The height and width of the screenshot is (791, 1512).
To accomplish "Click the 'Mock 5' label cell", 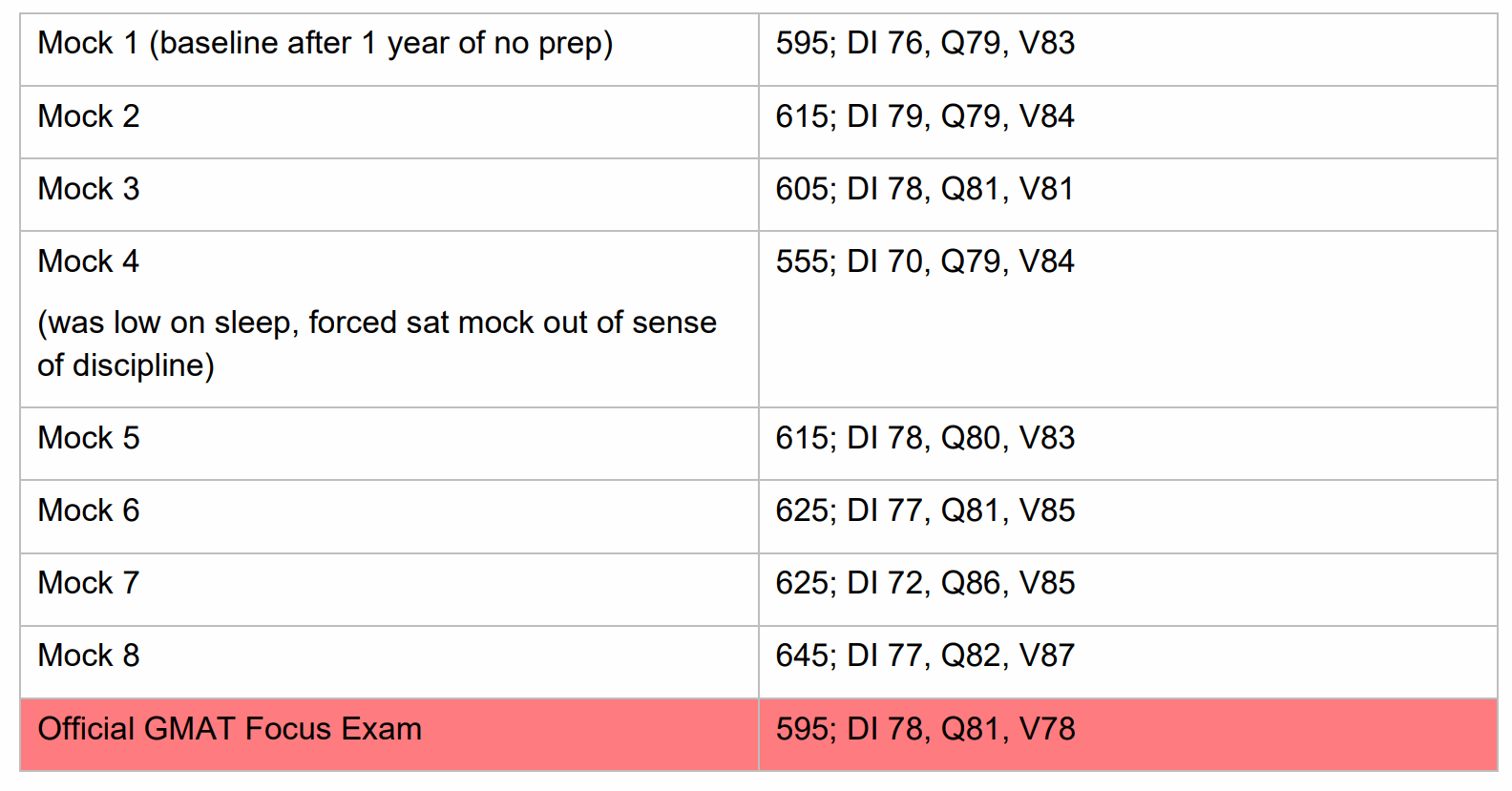I will [x=89, y=438].
